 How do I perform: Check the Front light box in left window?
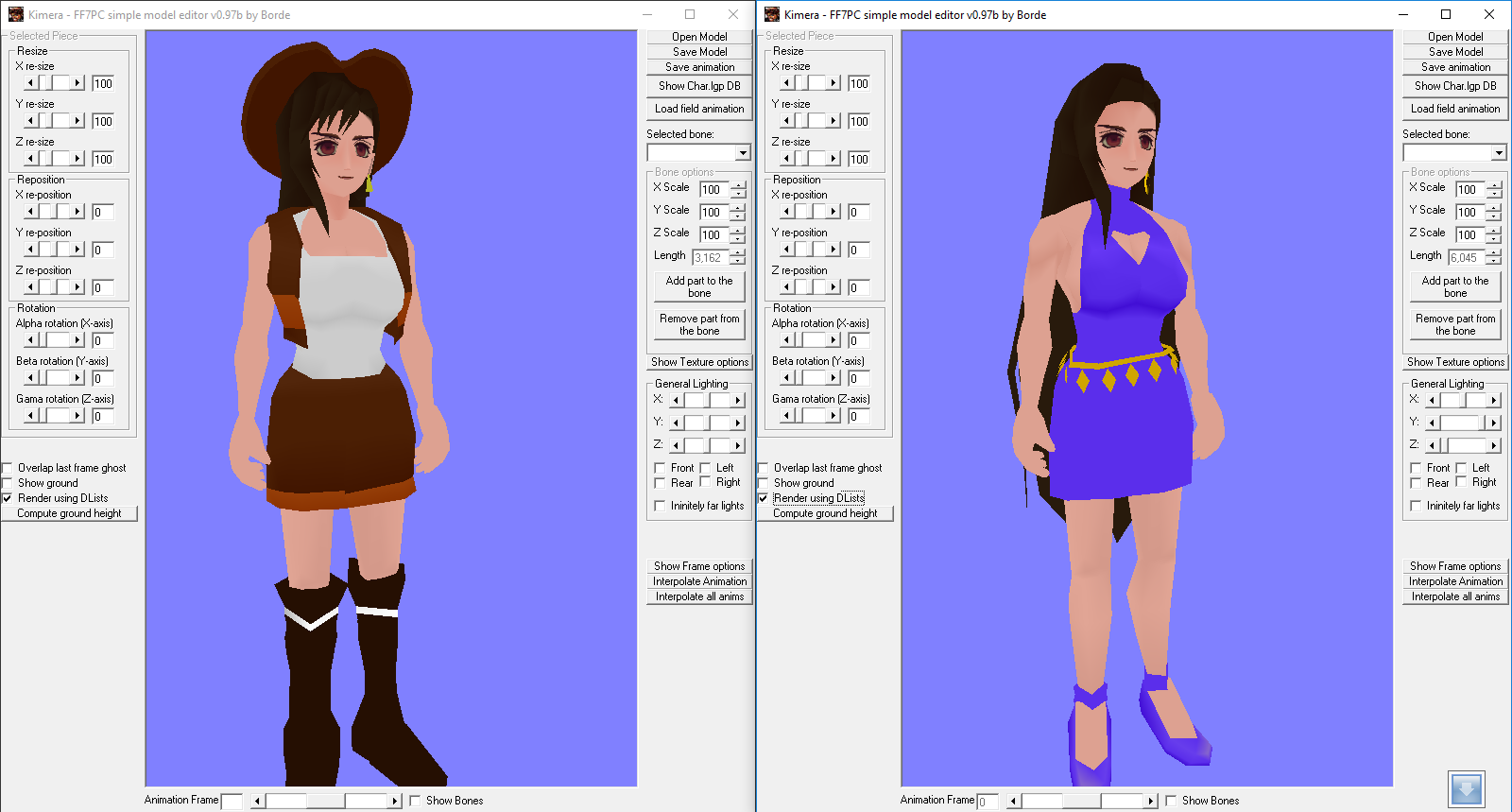[661, 468]
